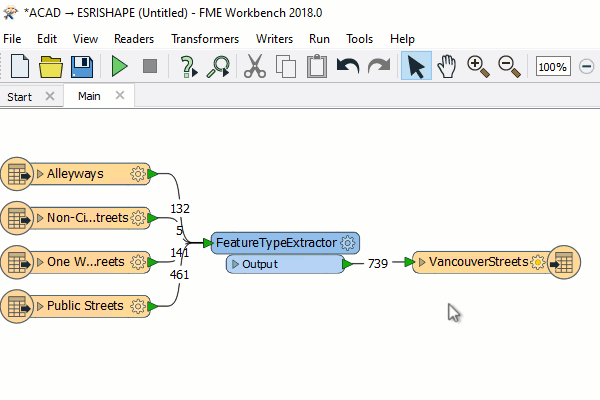This screenshot has height=400, width=600.
Task: Expand the Alleyways feature type attributes
Action: [40, 174]
